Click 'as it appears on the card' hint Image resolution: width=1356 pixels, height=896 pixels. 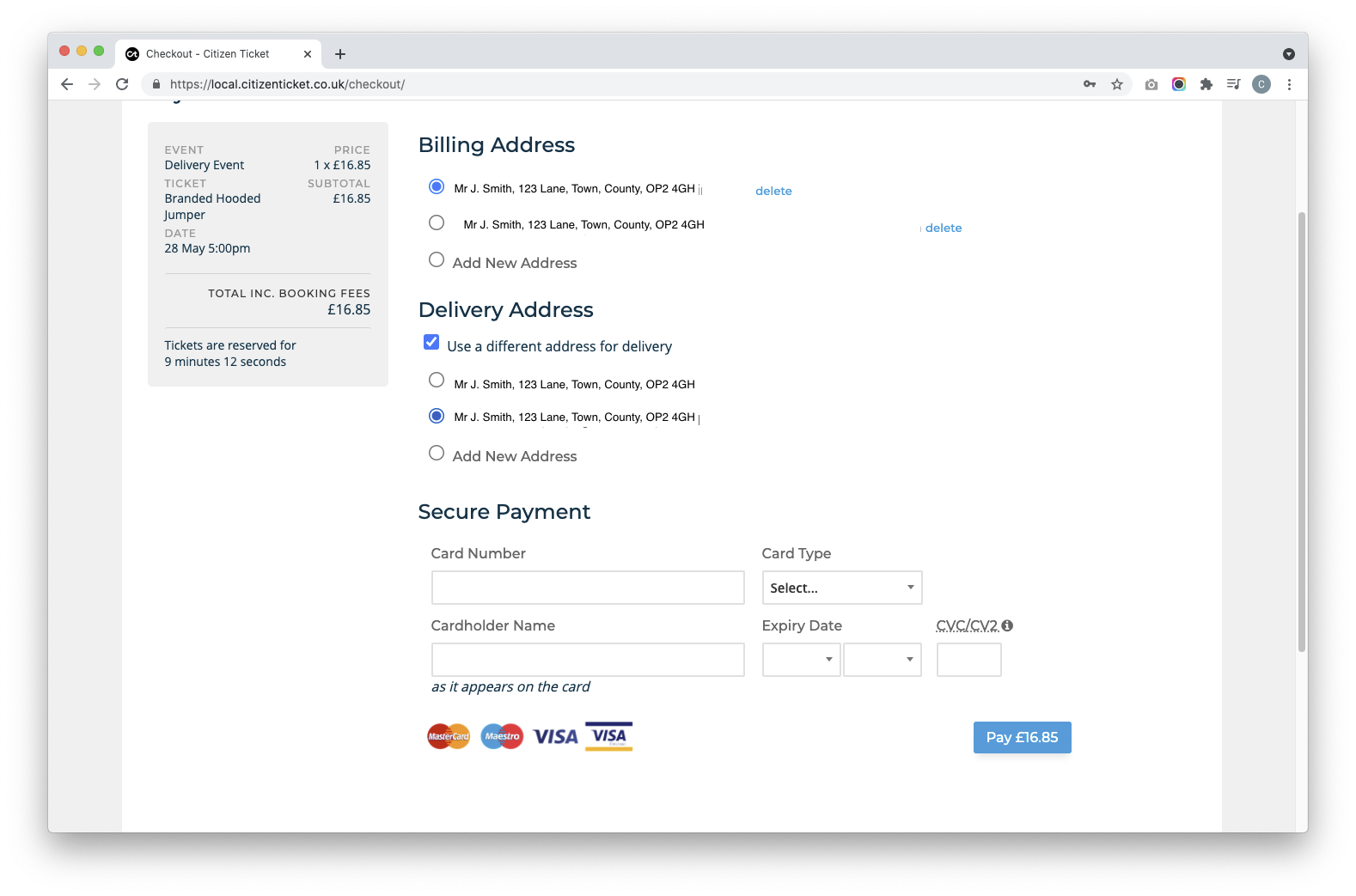coord(510,686)
